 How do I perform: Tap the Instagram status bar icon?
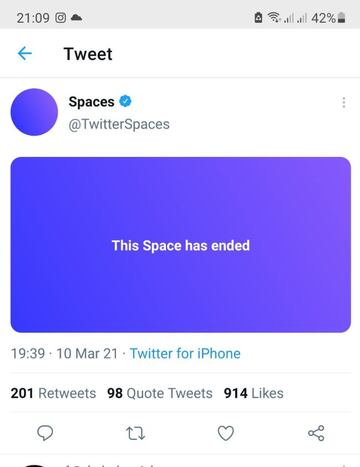coord(60,18)
